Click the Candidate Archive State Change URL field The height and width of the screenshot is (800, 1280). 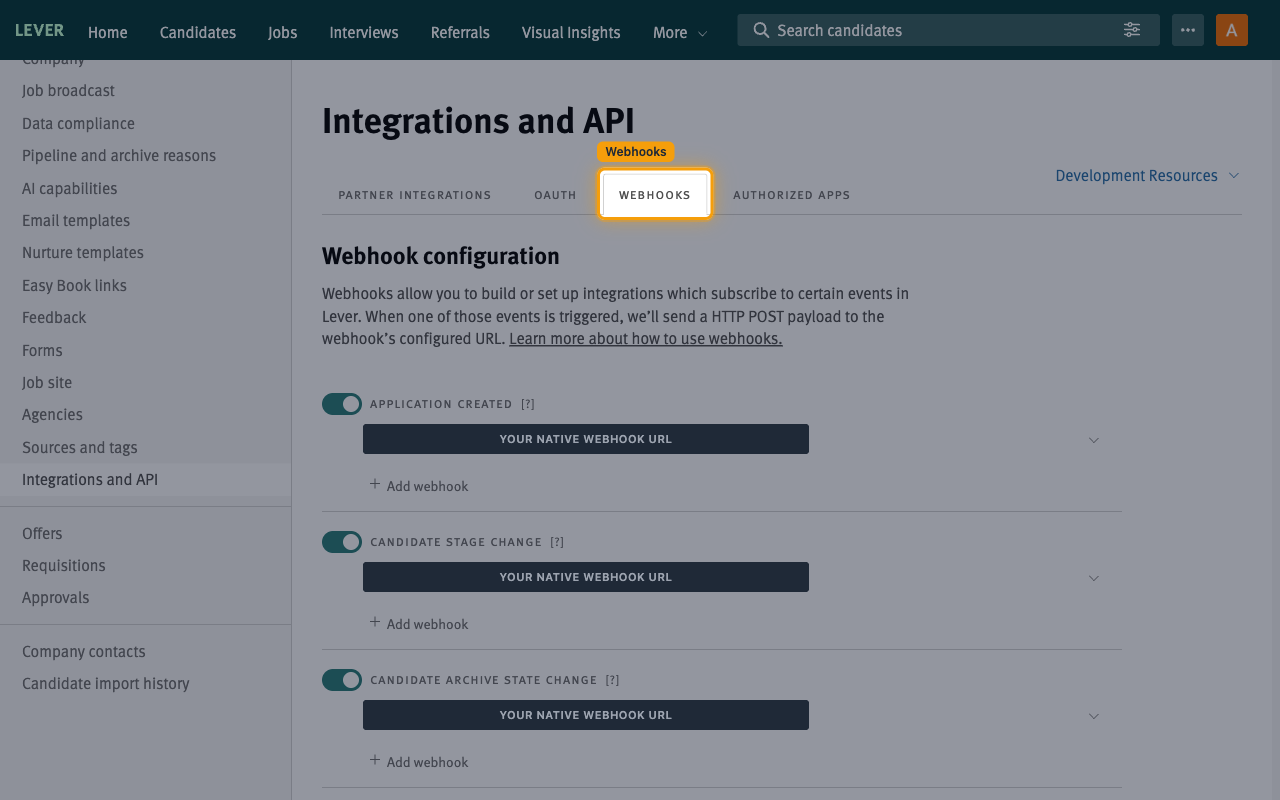(x=586, y=715)
